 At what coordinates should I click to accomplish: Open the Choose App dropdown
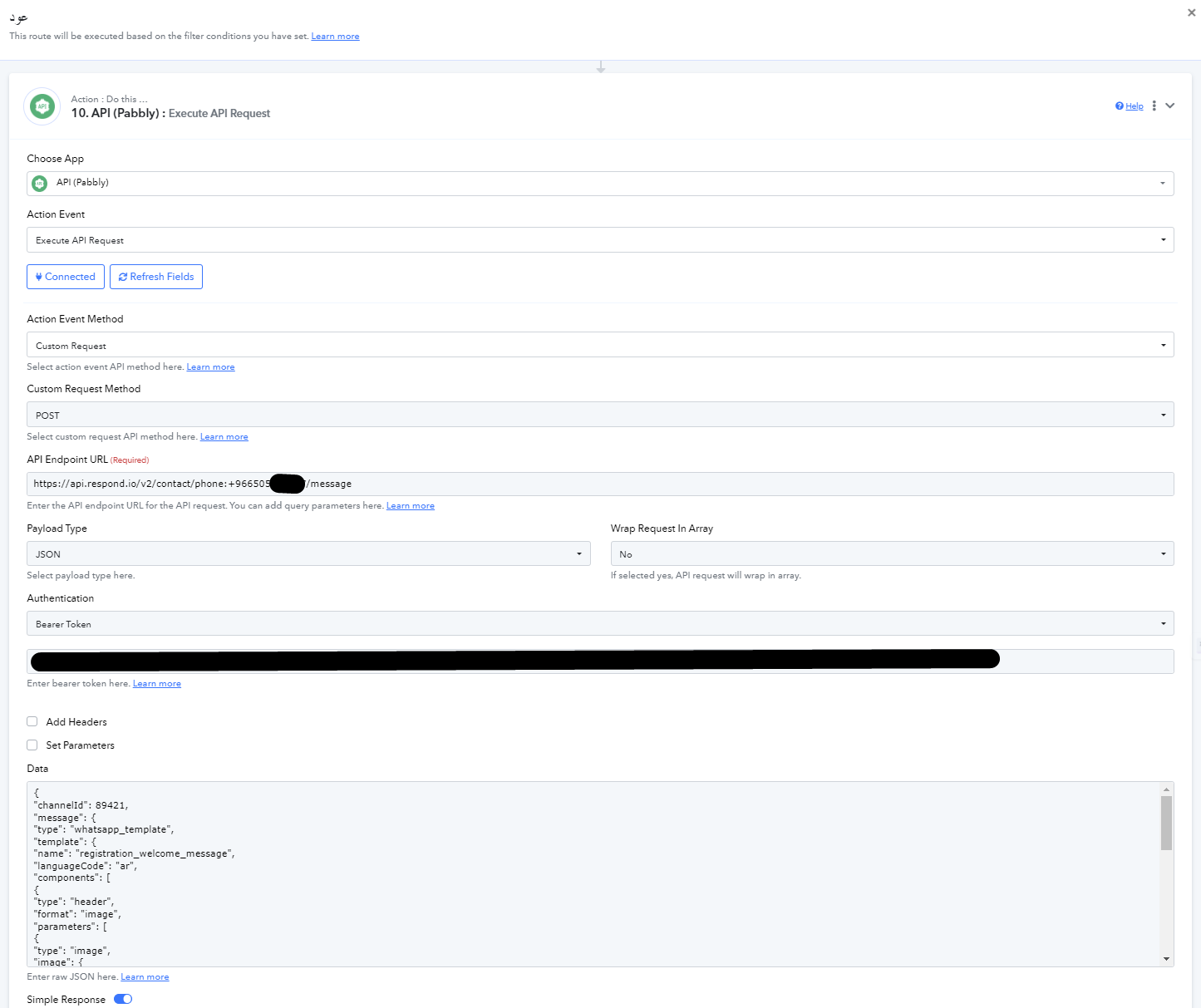[x=600, y=183]
